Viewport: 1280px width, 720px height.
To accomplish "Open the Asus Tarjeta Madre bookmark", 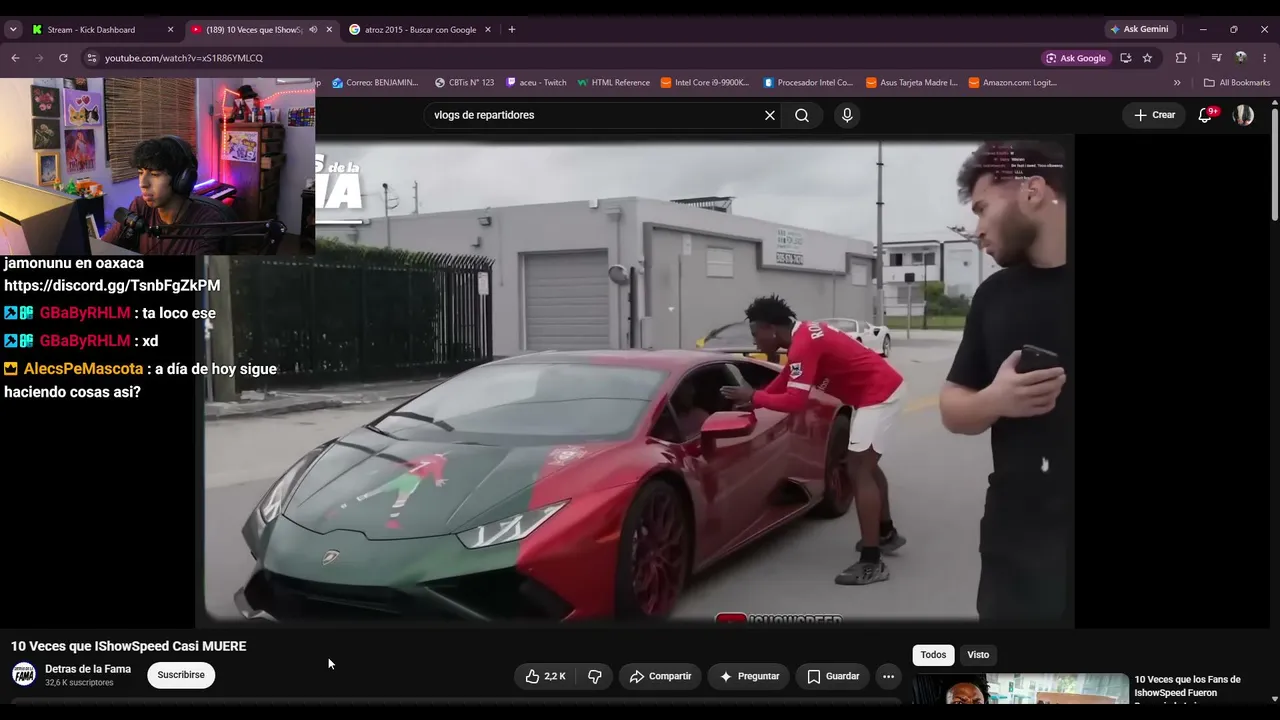I will pyautogui.click(x=911, y=83).
